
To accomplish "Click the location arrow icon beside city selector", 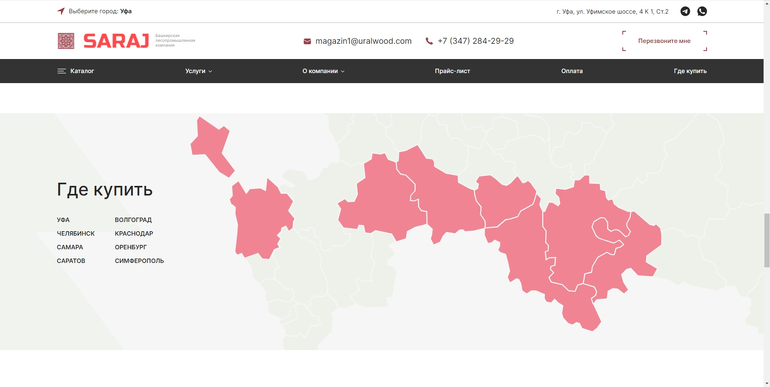I will [61, 11].
